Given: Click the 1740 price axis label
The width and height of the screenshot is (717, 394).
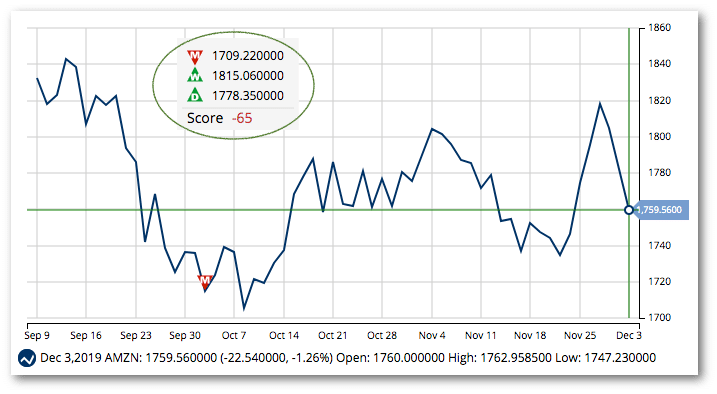Looking at the screenshot, I should pos(660,246).
